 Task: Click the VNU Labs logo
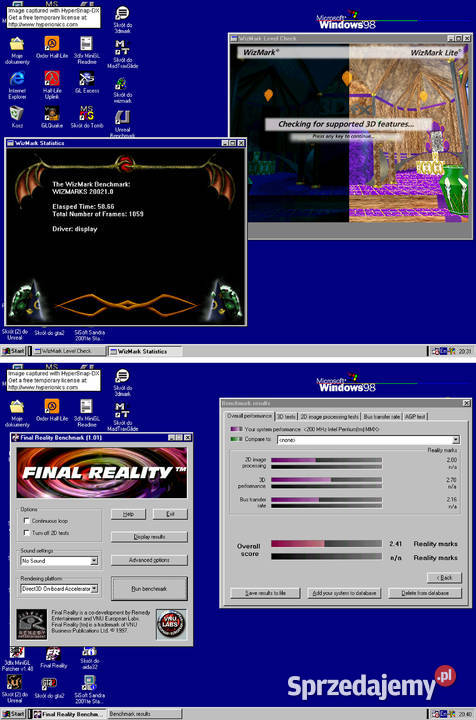point(171,624)
